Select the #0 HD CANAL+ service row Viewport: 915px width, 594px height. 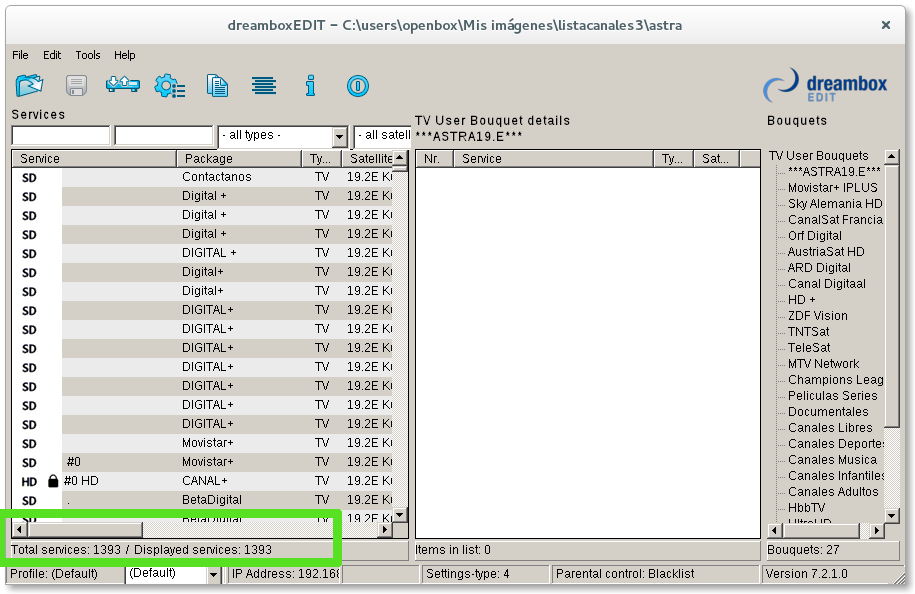point(202,481)
